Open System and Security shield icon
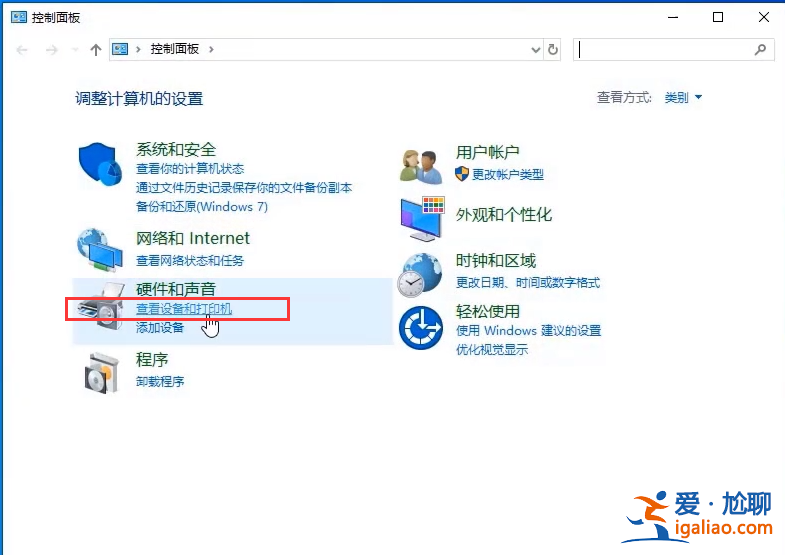785x555 pixels. click(x=100, y=164)
